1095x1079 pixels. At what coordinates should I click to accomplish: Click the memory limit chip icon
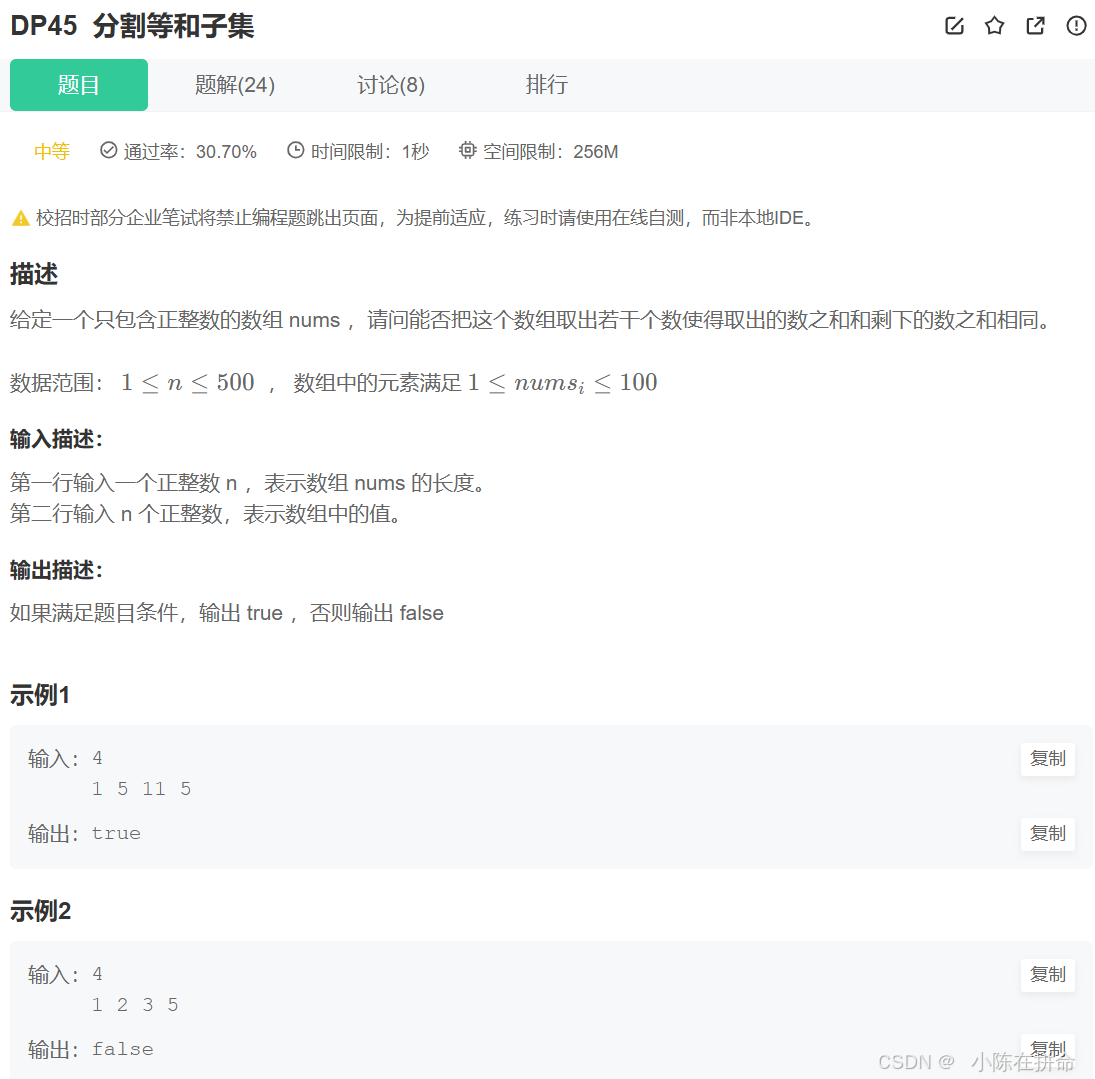[x=467, y=150]
